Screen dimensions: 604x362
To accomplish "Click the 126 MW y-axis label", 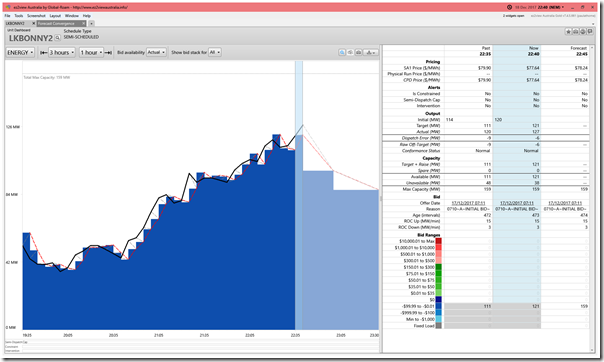I will [x=12, y=127].
